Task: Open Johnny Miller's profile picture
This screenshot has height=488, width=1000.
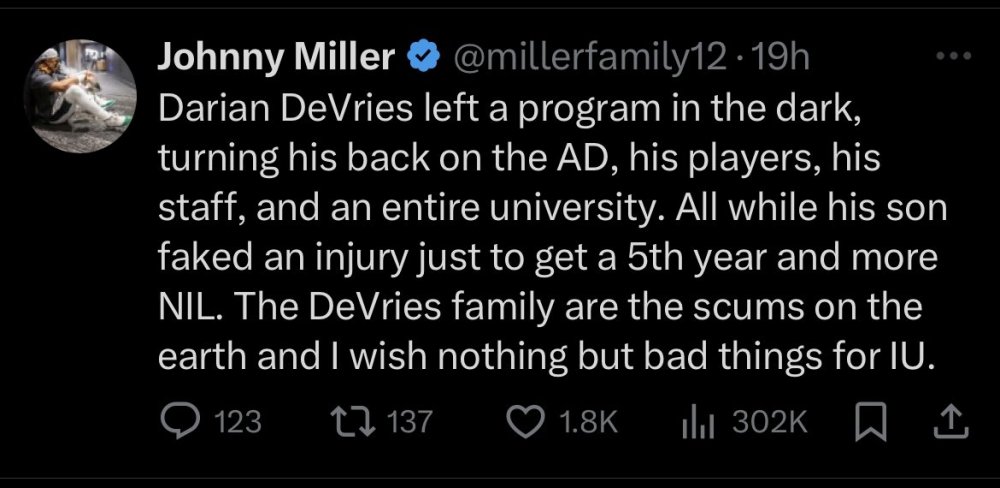Action: 89,95
